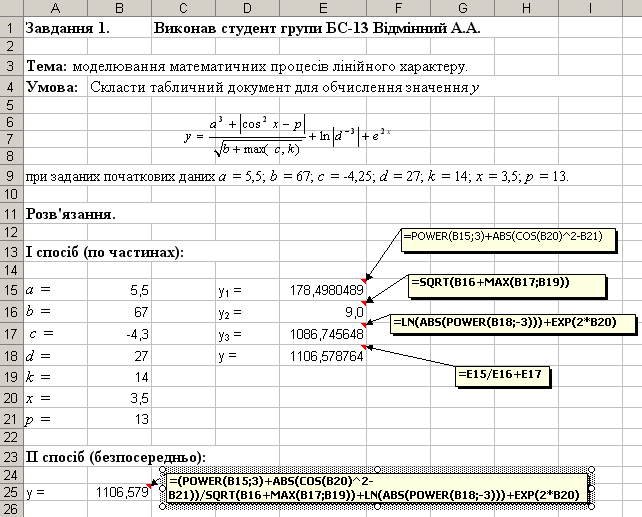642x517 pixels.
Task: Click the 'y =' label in row 25
Action: [55, 492]
